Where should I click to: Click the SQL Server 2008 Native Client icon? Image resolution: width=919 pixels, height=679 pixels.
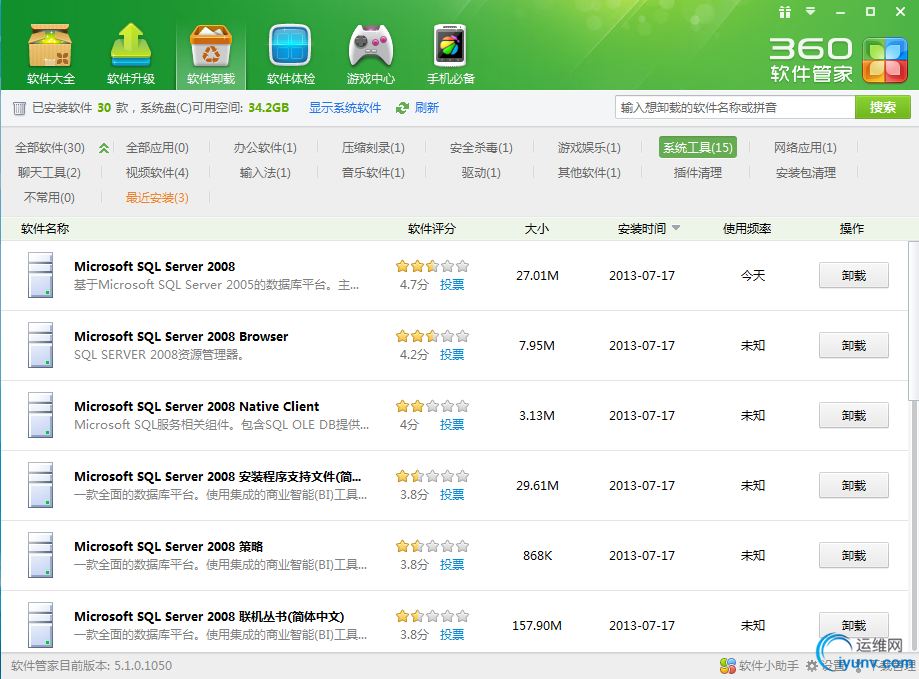coord(40,415)
